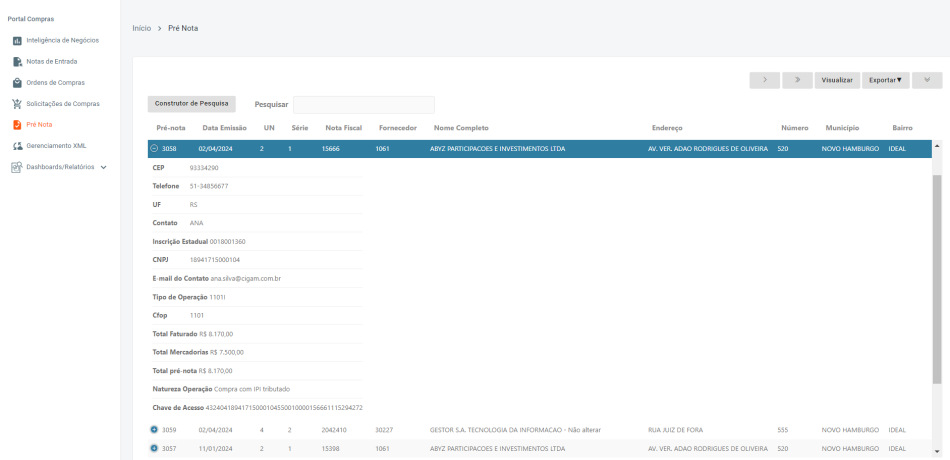Open Solicitações de Compras menu item
950x460 pixels.
tap(62, 104)
